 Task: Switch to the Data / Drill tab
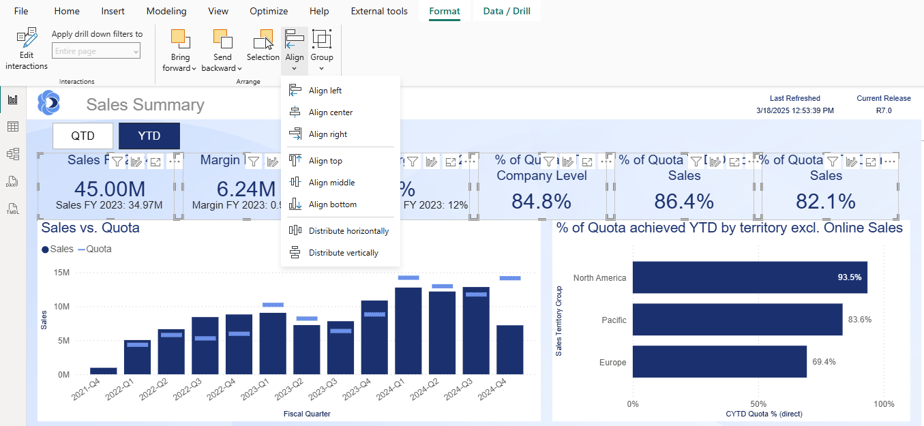(x=506, y=12)
